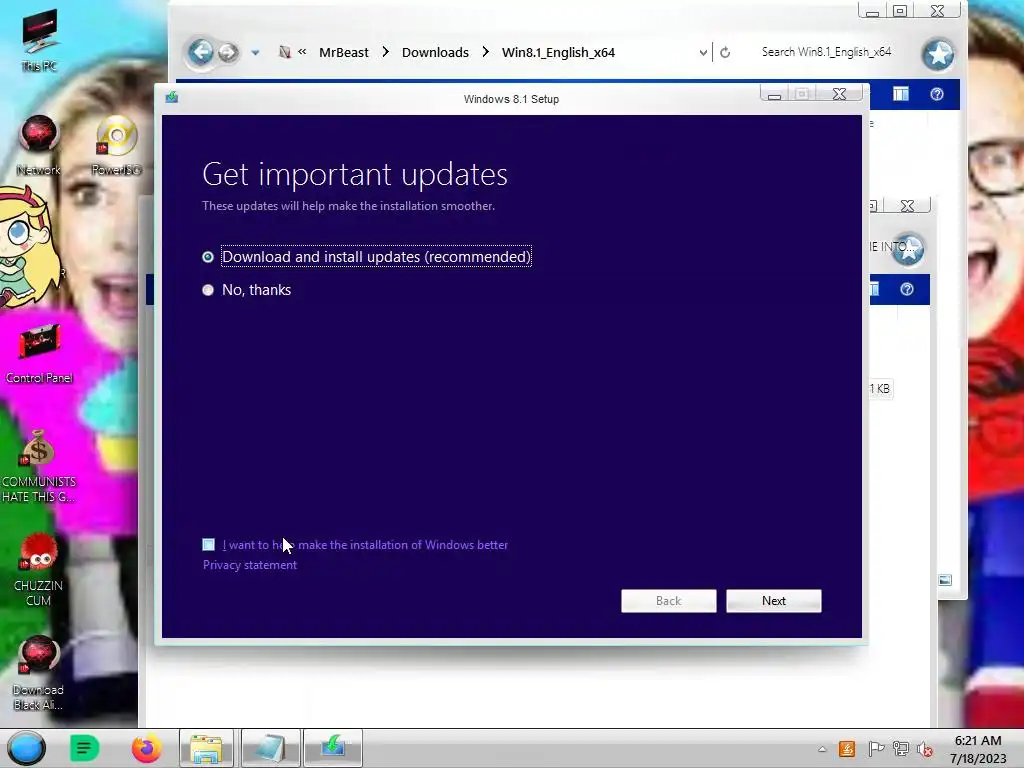Open the Privacy statement link

(249, 565)
